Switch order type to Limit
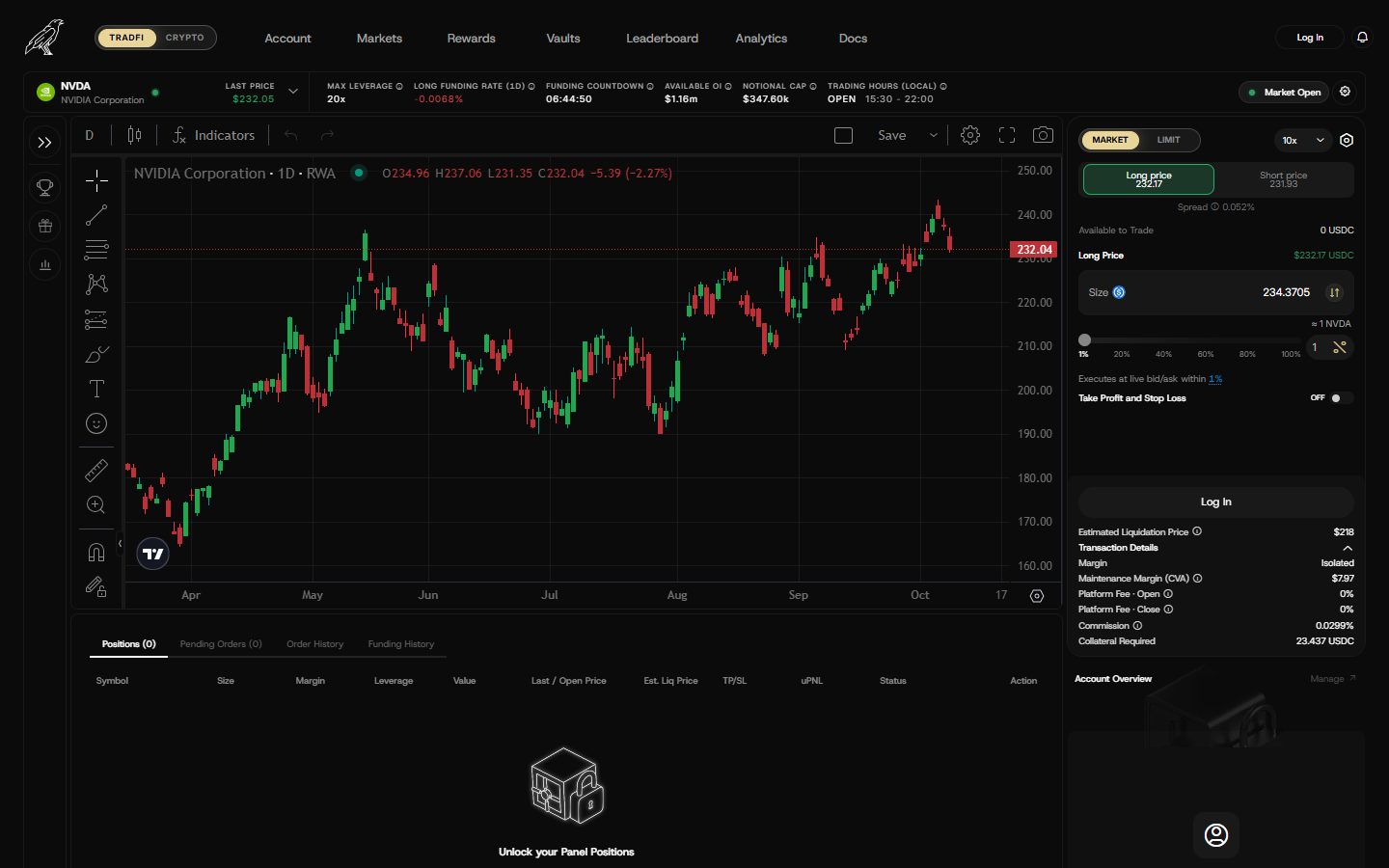This screenshot has height=868, width=1389. coord(1168,140)
